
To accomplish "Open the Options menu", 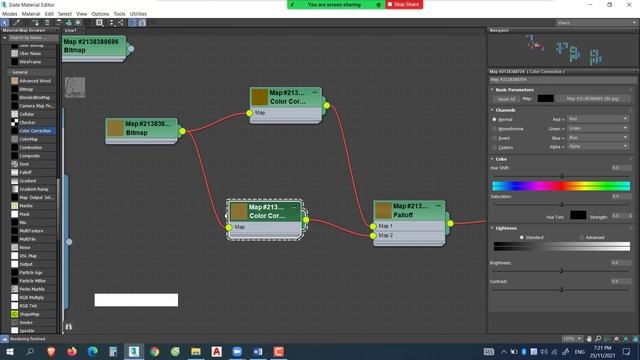I will 100,14.
